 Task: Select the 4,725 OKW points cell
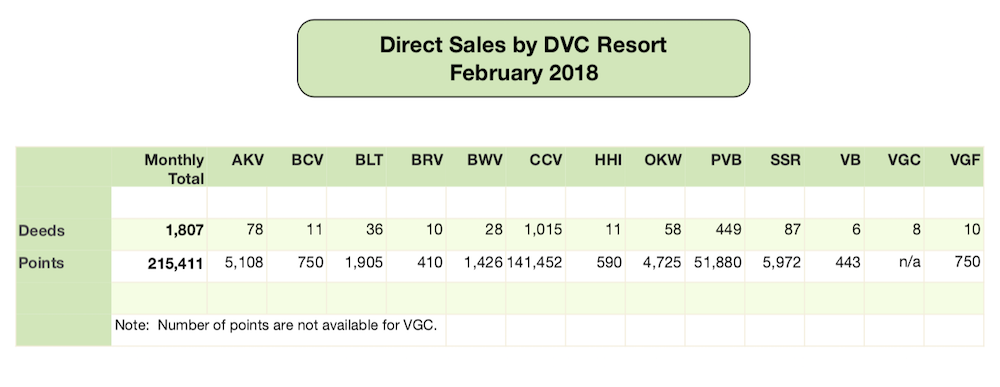coord(663,263)
